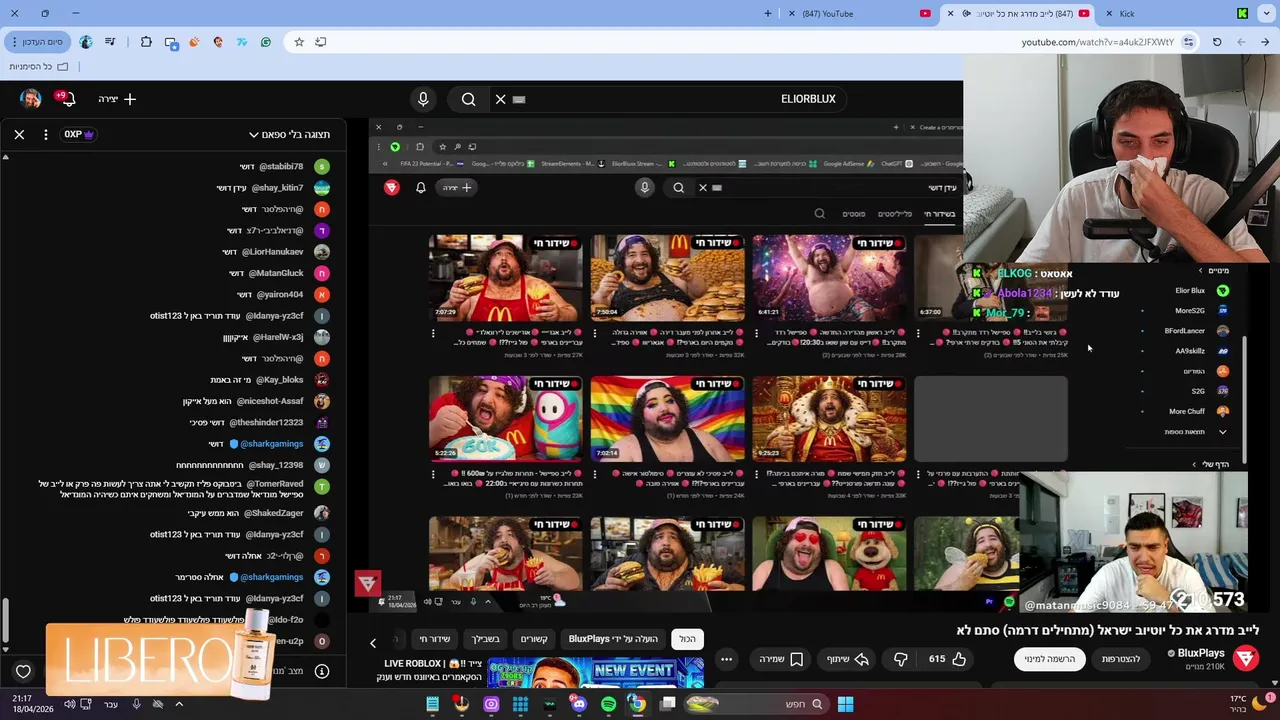Screen dimensions: 1280x720
Task: Reload the page in the browser
Action: [x=1217, y=42]
